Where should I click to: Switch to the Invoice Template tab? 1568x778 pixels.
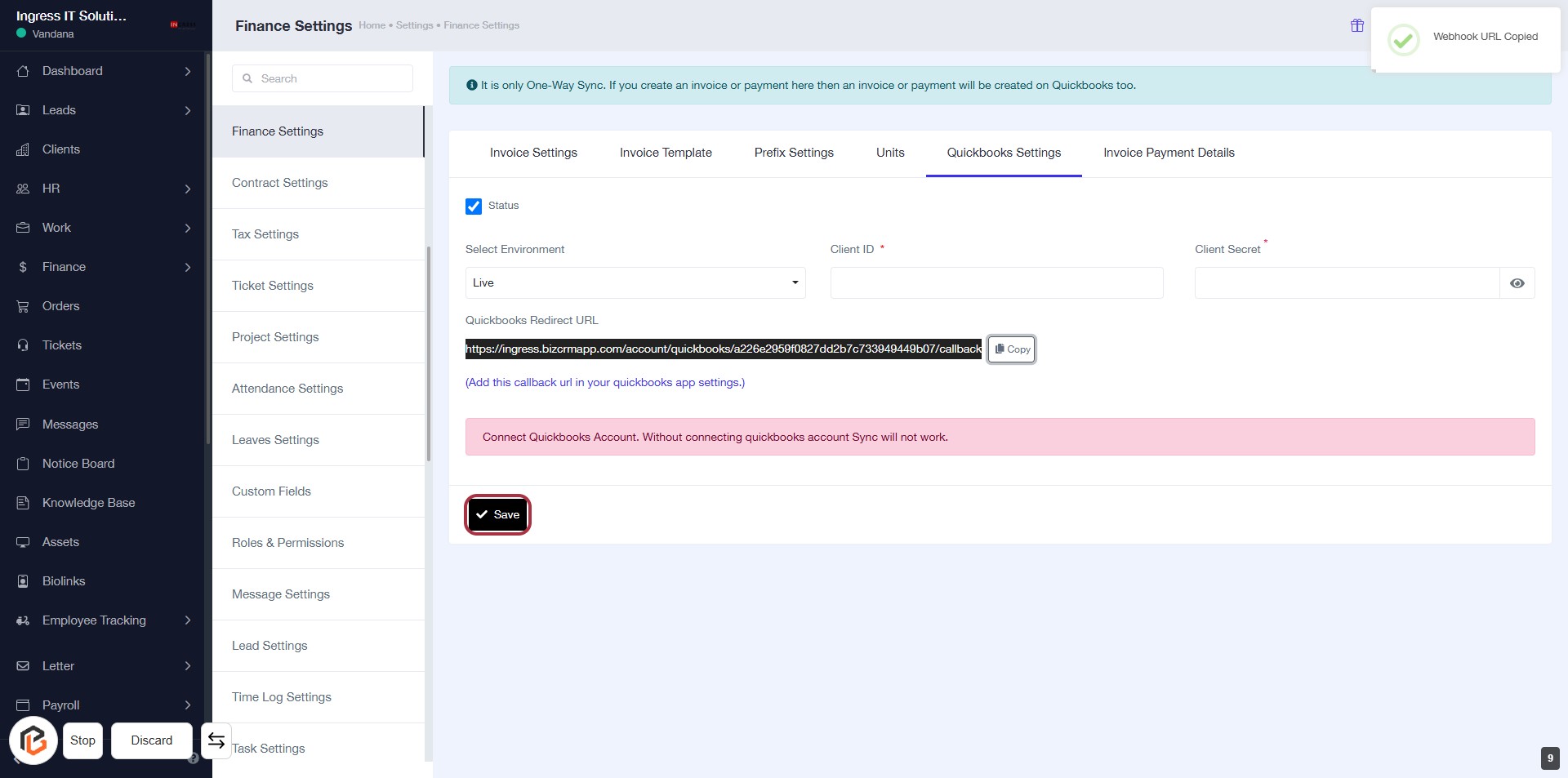pos(666,153)
